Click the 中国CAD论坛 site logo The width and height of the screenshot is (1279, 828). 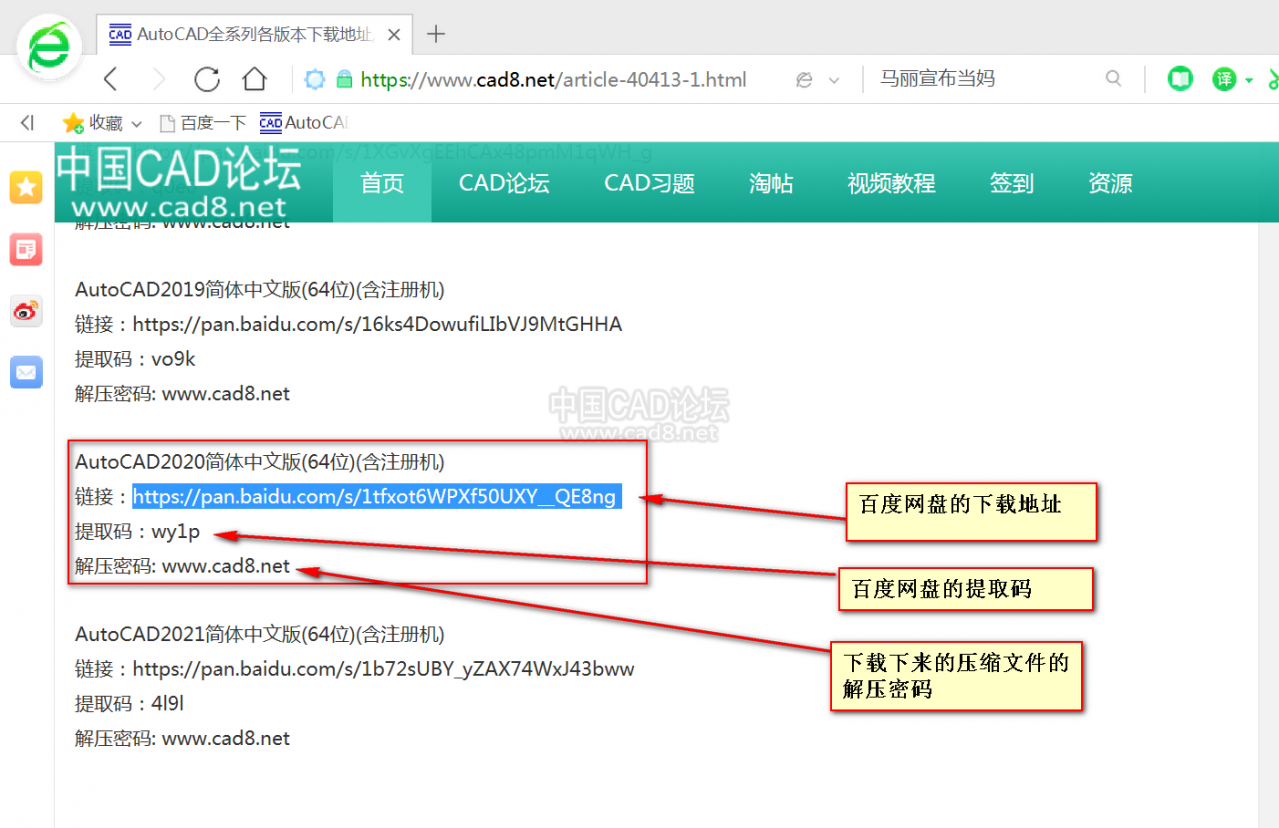(x=179, y=182)
